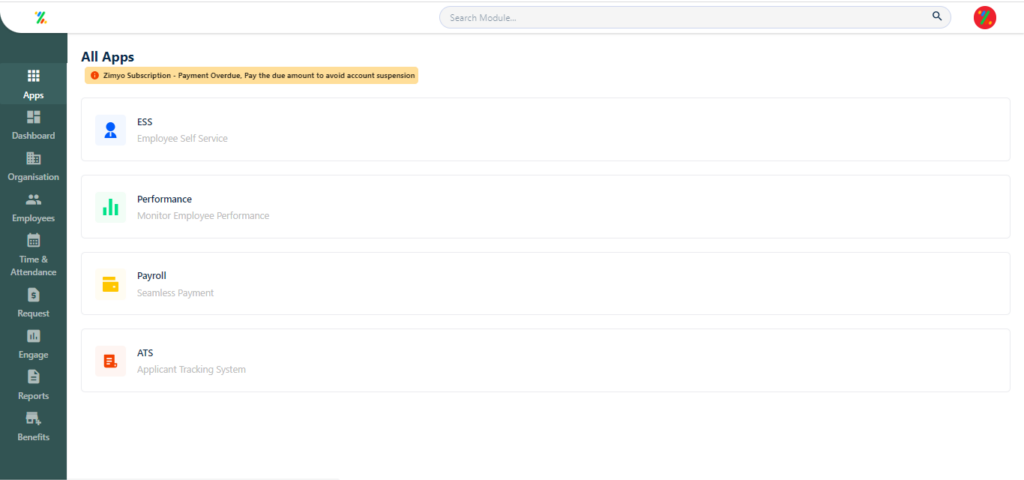The width and height of the screenshot is (1024, 480).
Task: Open the Time & Attendance calendar icon
Action: click(33, 240)
